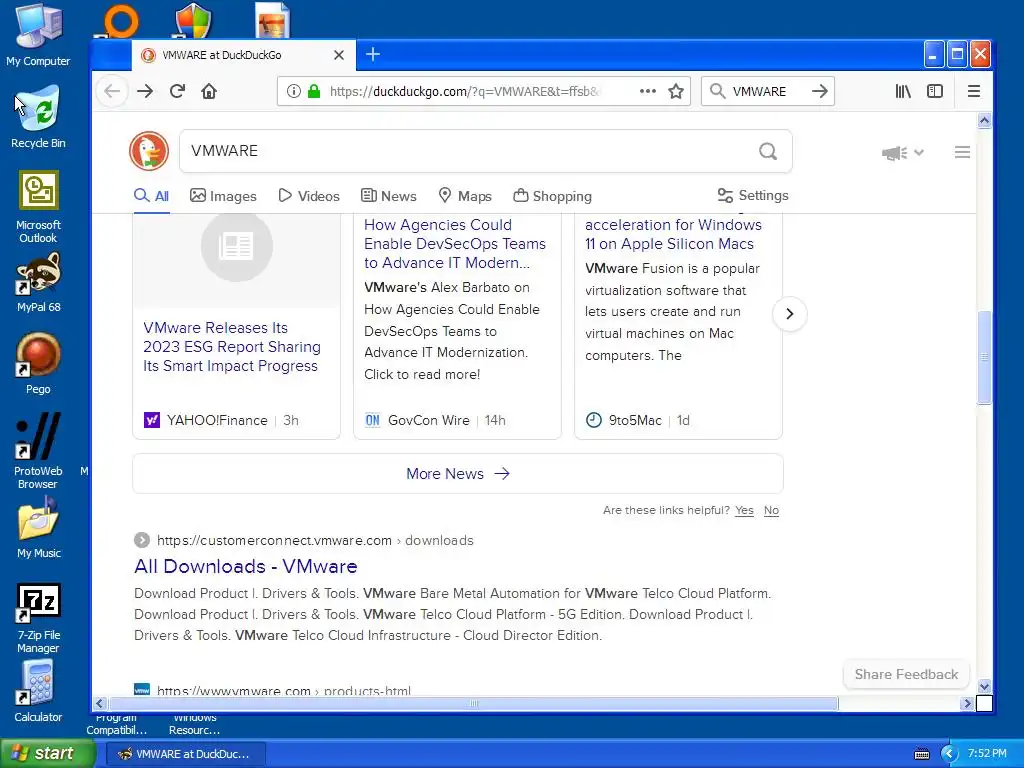Show next news cards with right chevron
The width and height of the screenshot is (1024, 768).
(790, 314)
